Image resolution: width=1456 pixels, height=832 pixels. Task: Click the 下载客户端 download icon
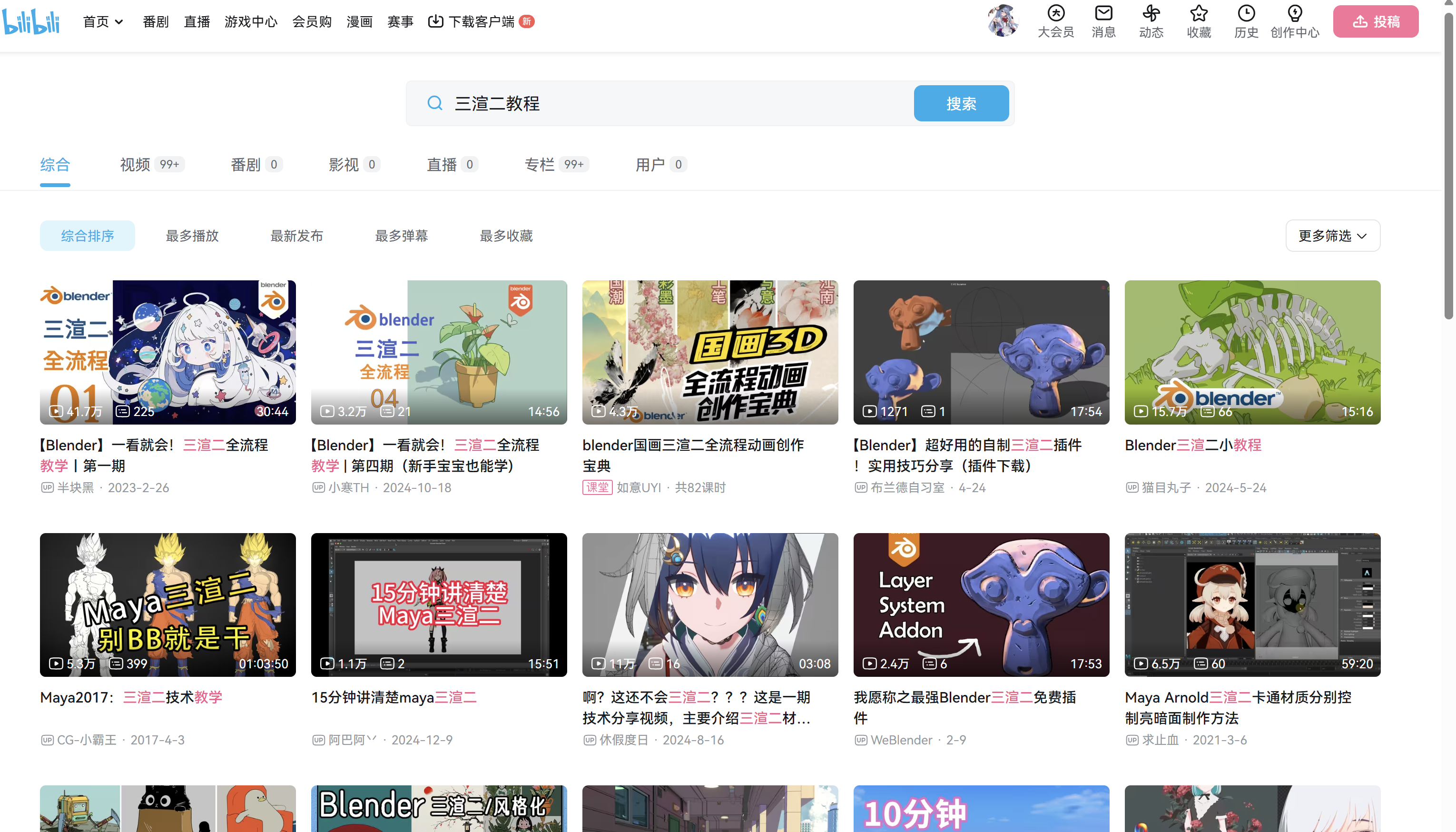click(435, 21)
